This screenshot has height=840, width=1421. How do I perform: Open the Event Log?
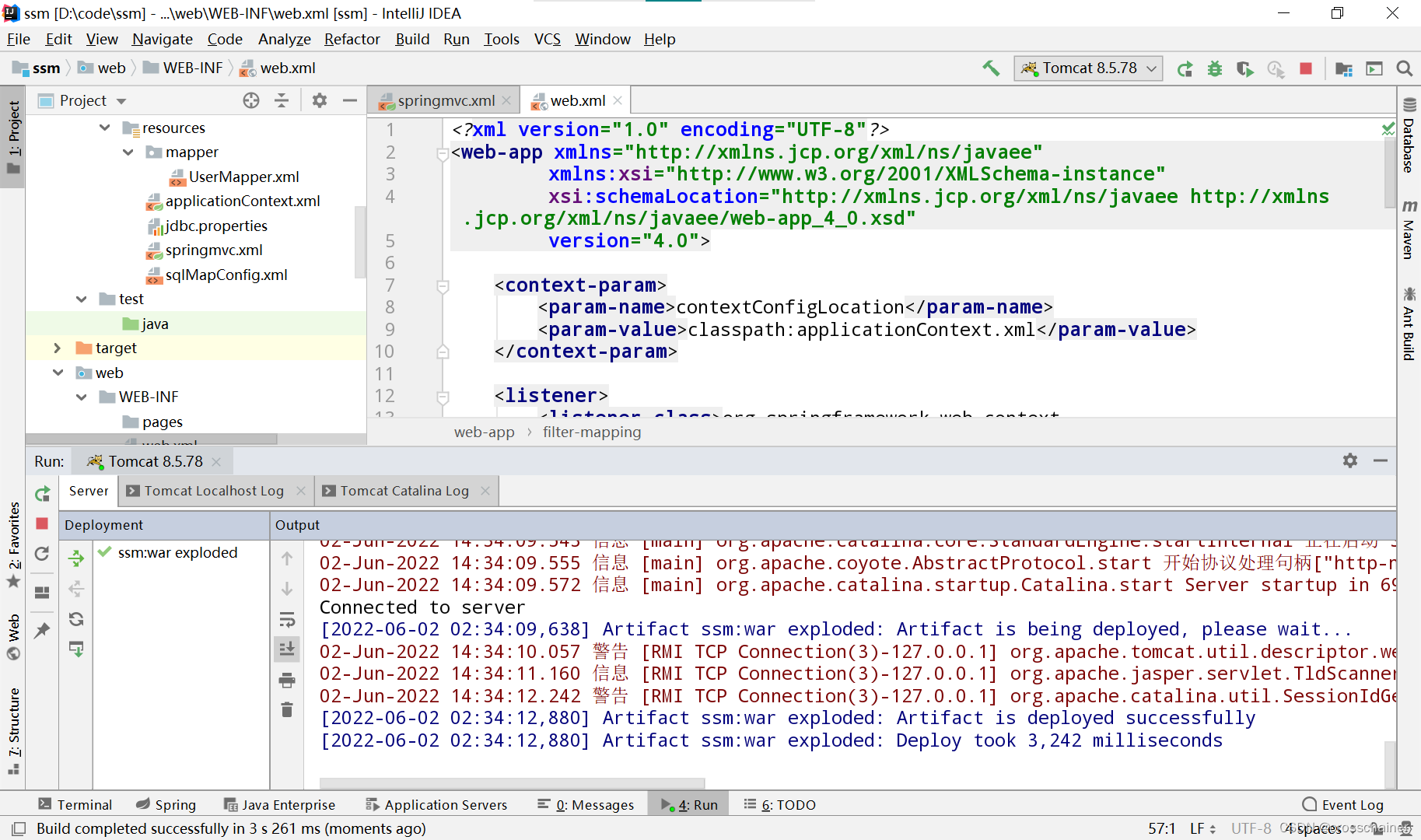coord(1343,805)
